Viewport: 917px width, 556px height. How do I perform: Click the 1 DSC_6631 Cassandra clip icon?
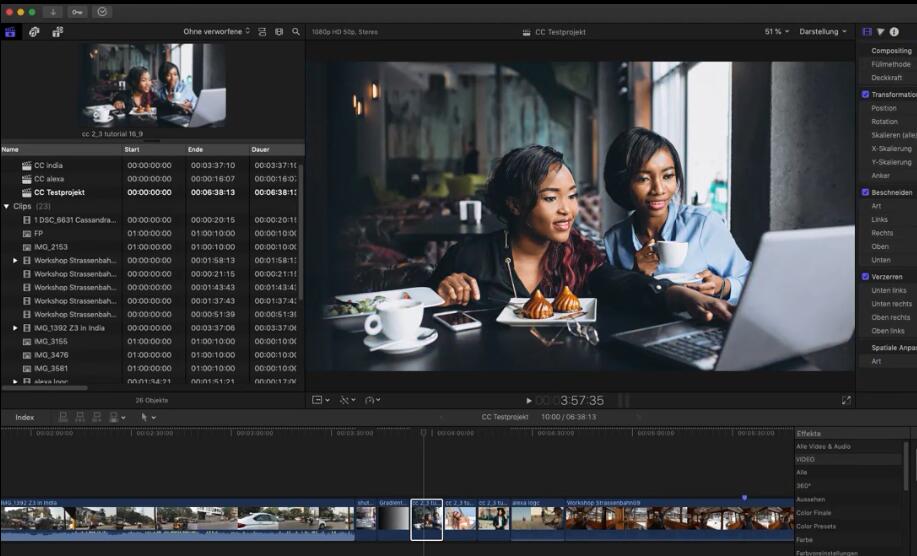(26, 220)
